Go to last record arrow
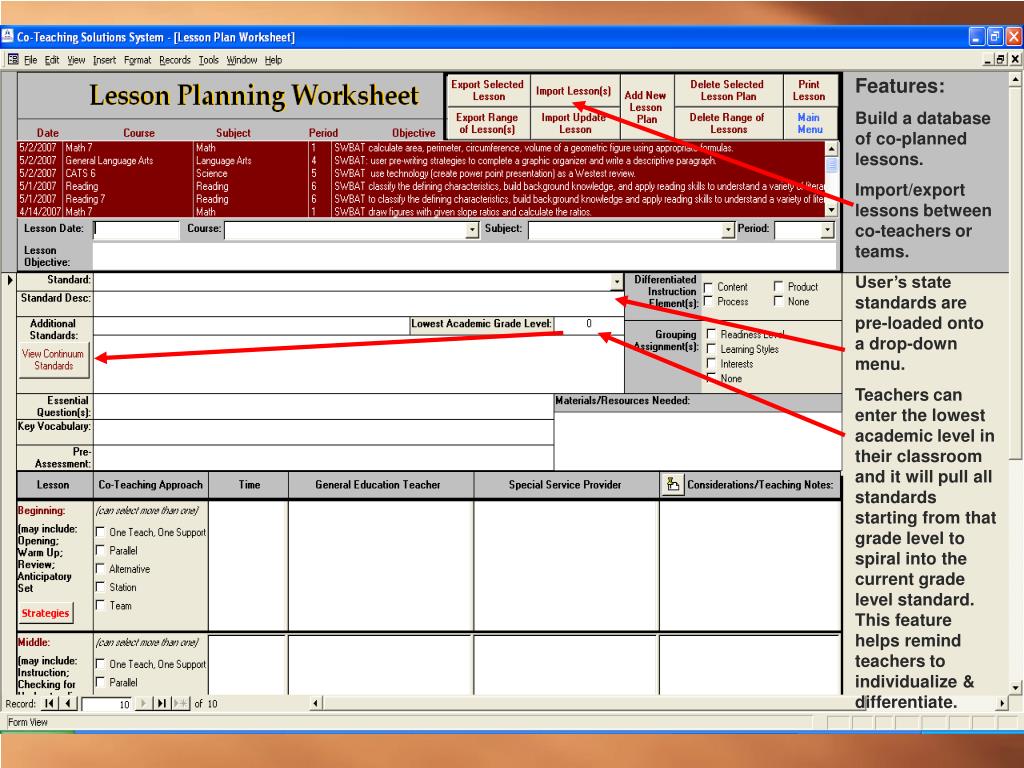 161,703
